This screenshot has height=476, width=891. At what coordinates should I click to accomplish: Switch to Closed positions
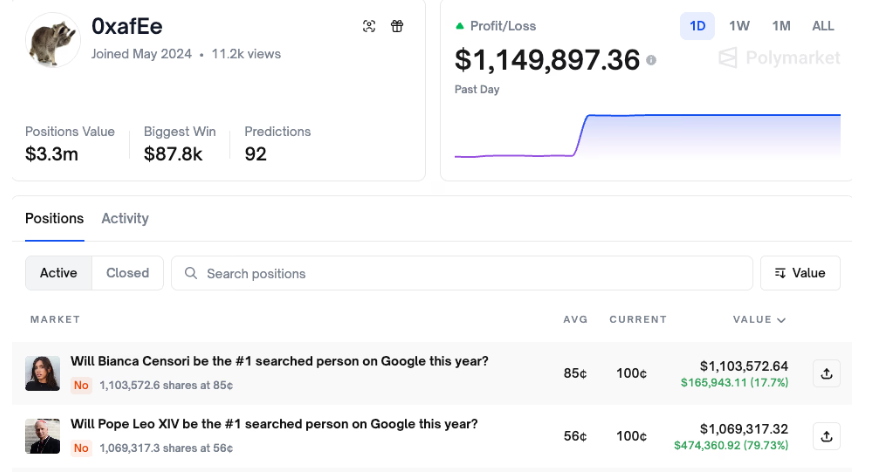pyautogui.click(x=128, y=273)
